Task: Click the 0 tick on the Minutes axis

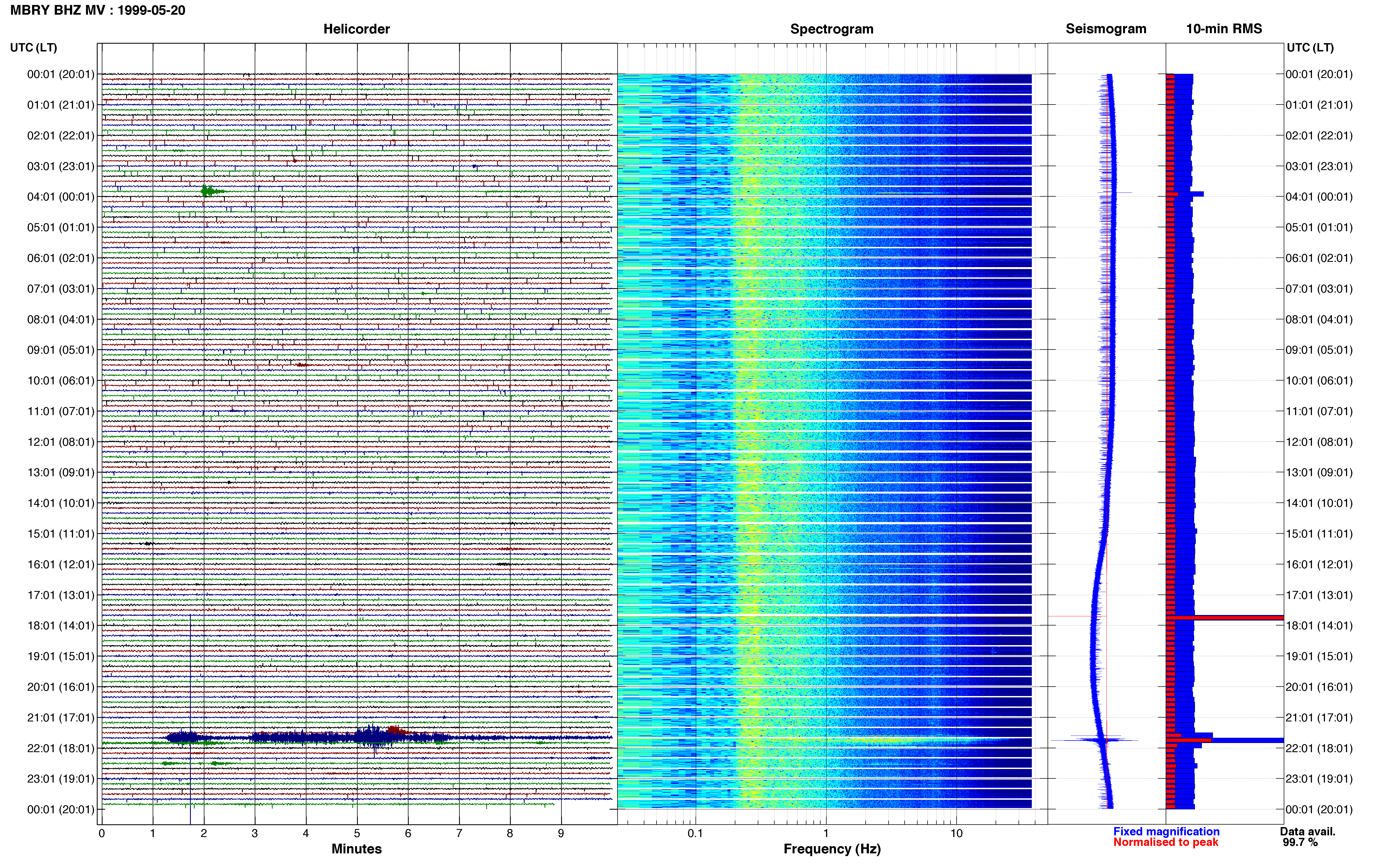Action: (101, 833)
